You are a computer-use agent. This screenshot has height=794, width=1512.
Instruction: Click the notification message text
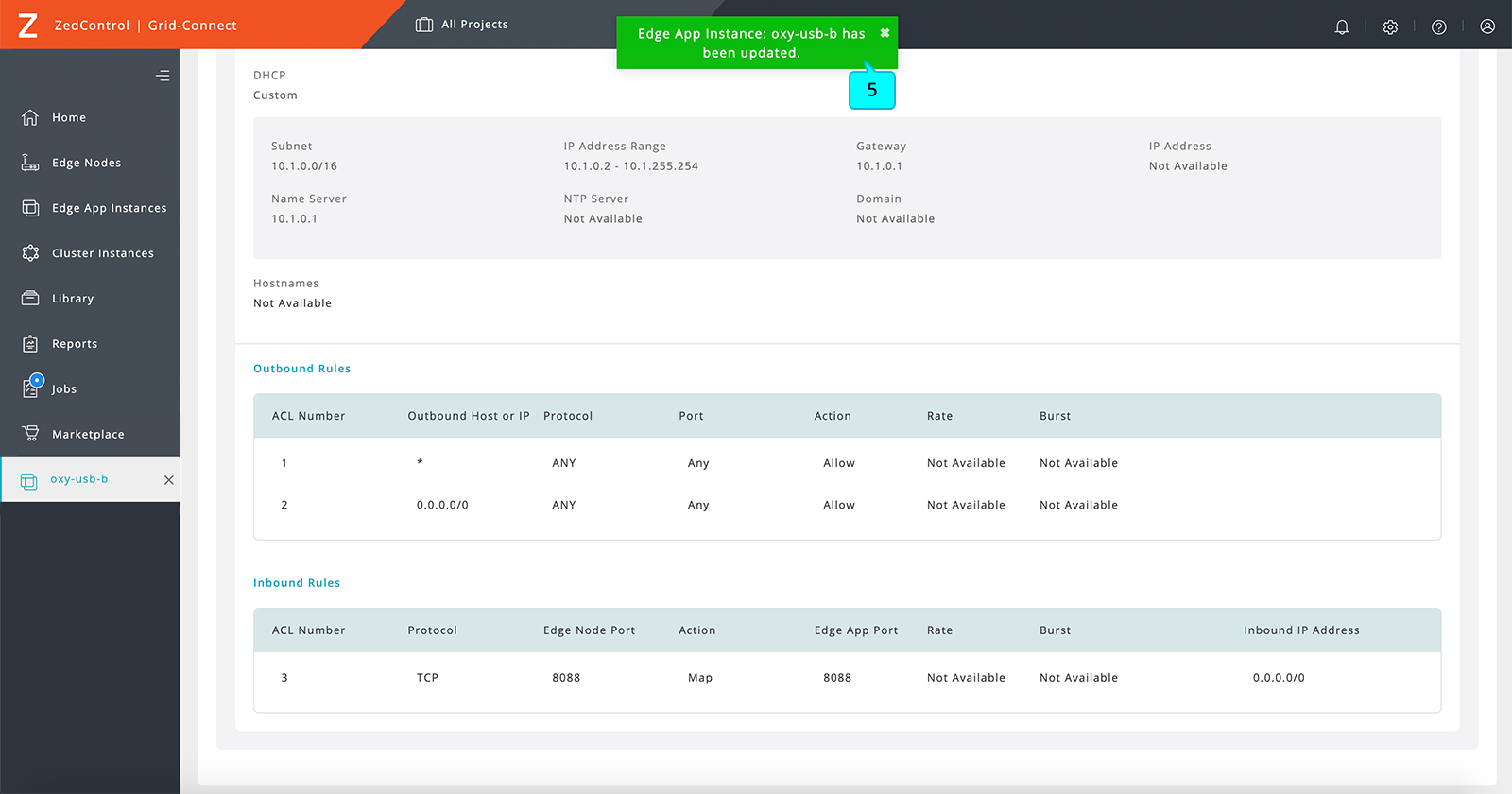tap(751, 43)
